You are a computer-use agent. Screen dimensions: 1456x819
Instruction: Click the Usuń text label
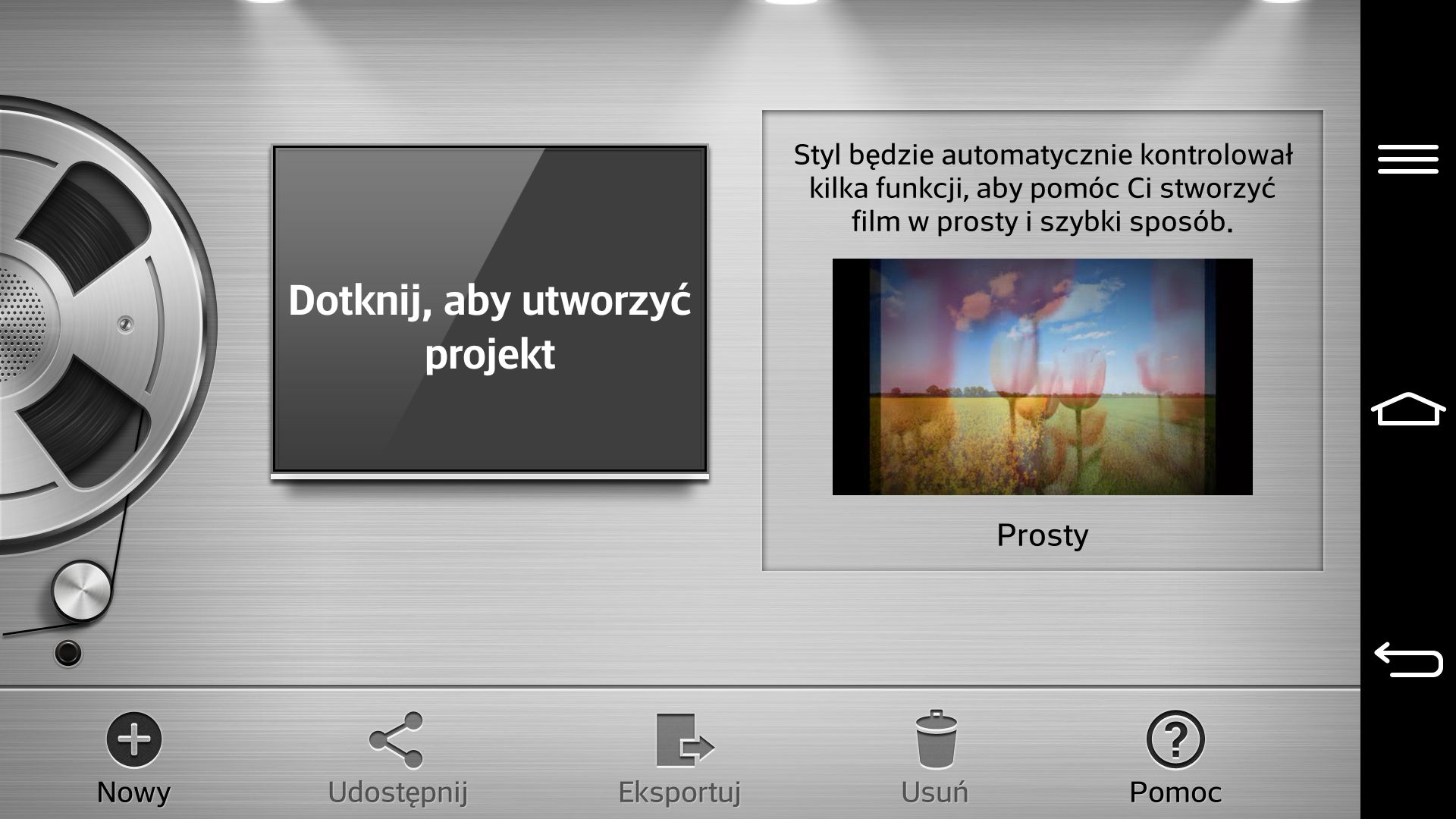(x=934, y=792)
